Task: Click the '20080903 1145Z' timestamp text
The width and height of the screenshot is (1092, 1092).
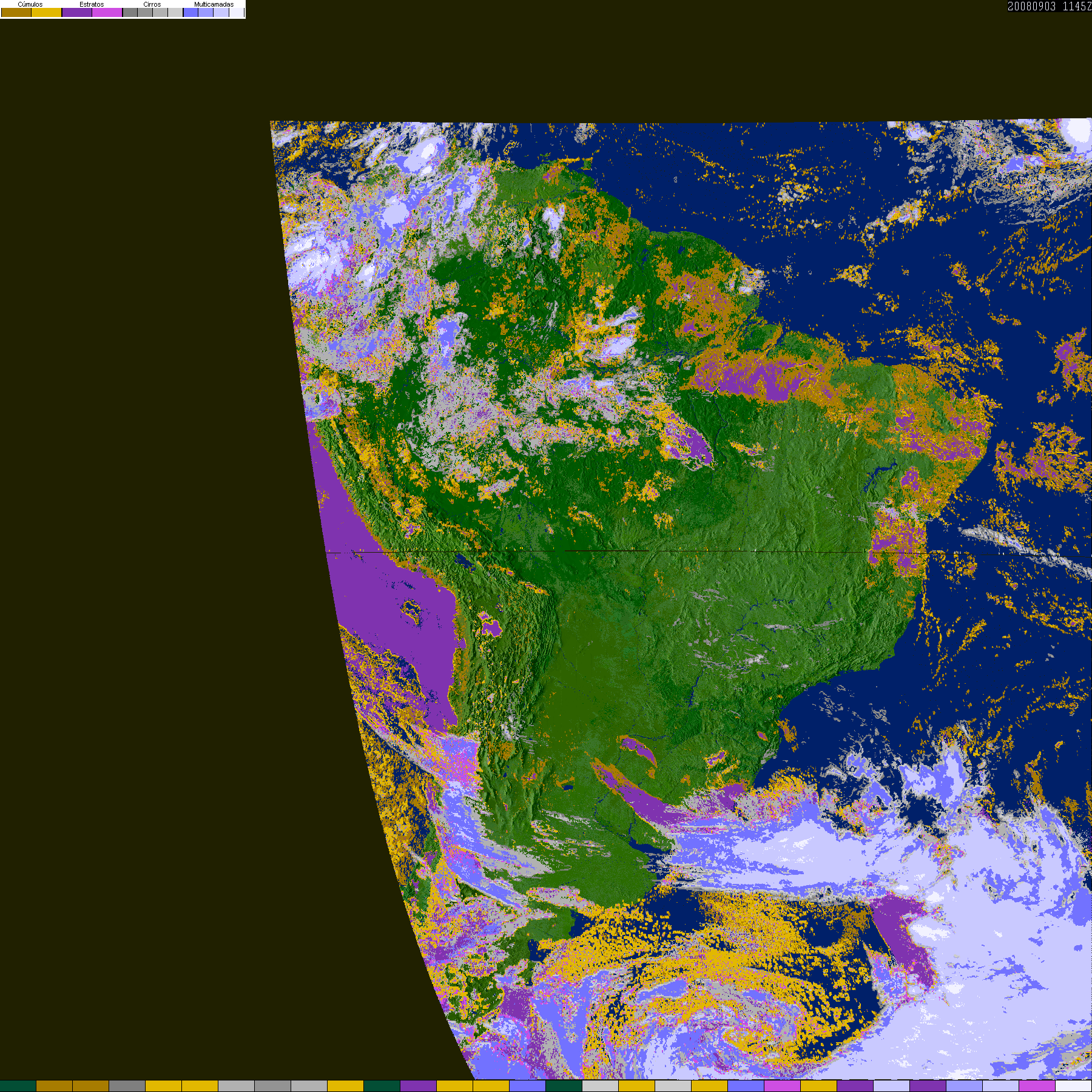Action: [1050, 6]
